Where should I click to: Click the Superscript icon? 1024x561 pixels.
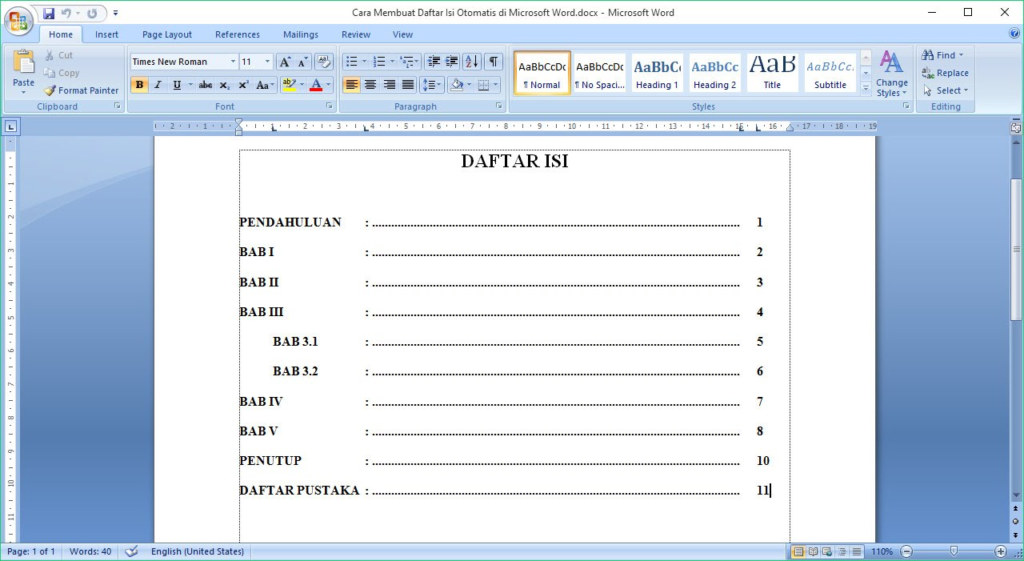(x=243, y=85)
